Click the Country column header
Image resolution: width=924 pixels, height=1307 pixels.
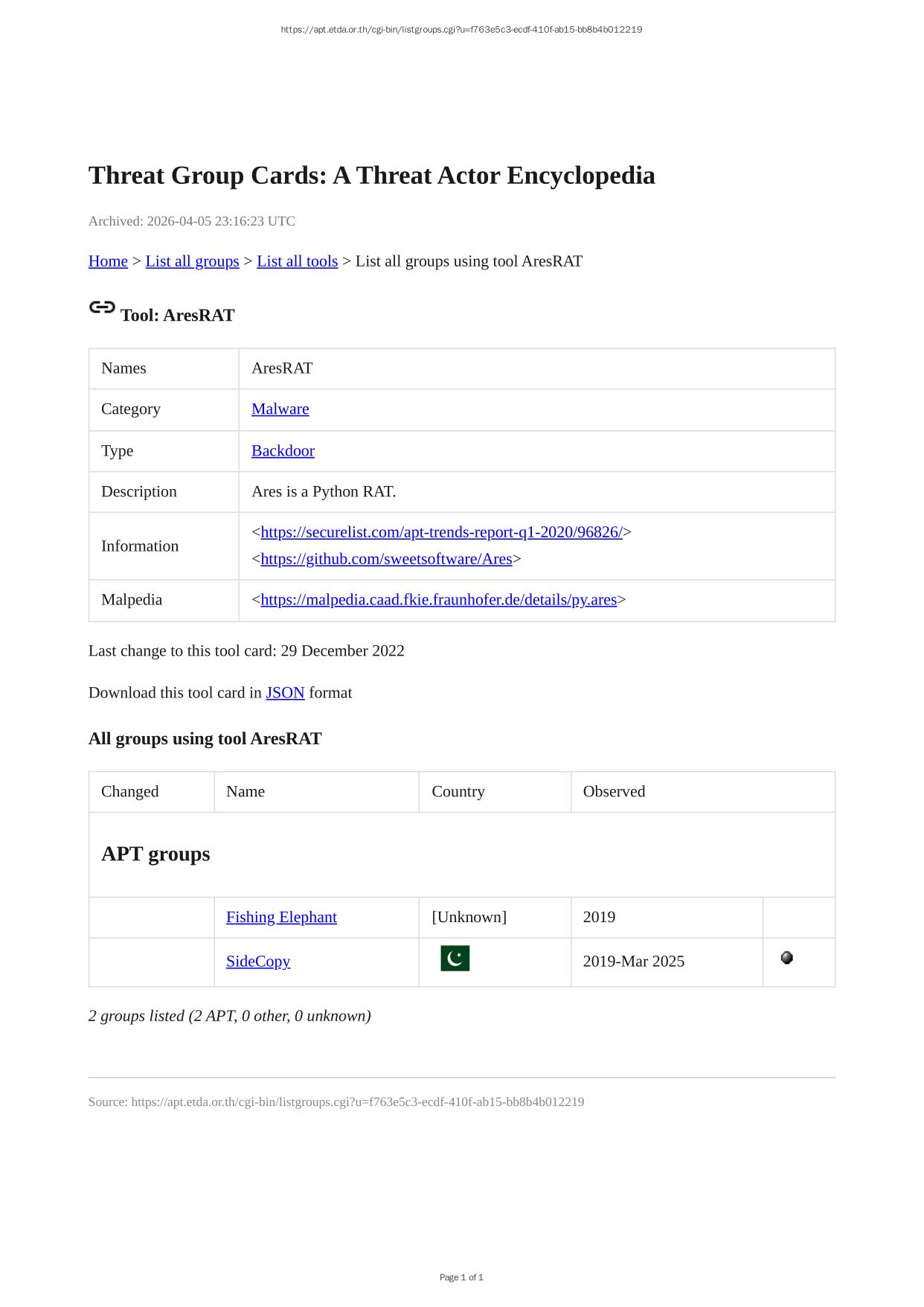458,792
